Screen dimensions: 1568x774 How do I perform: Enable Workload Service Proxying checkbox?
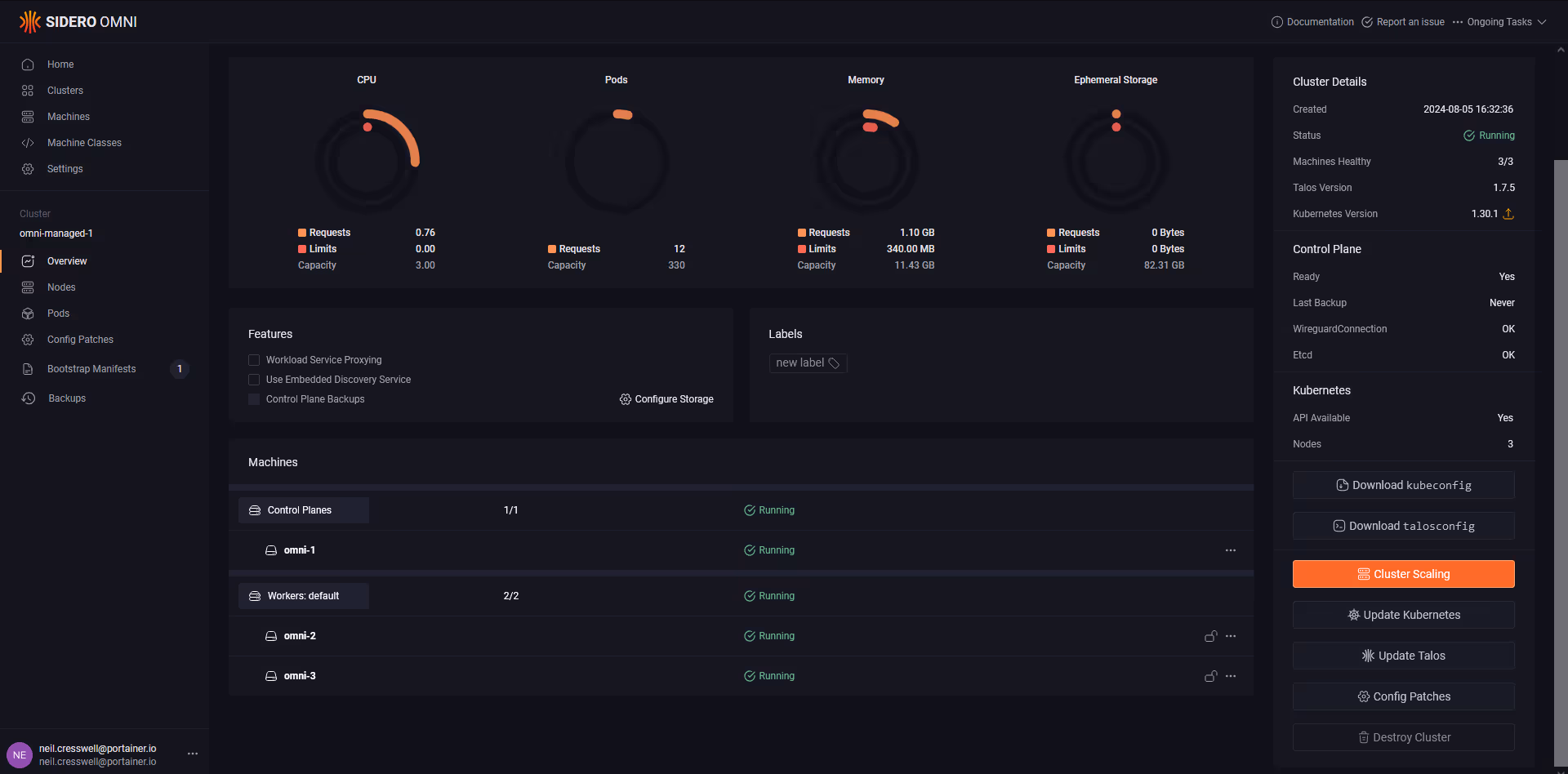point(254,360)
